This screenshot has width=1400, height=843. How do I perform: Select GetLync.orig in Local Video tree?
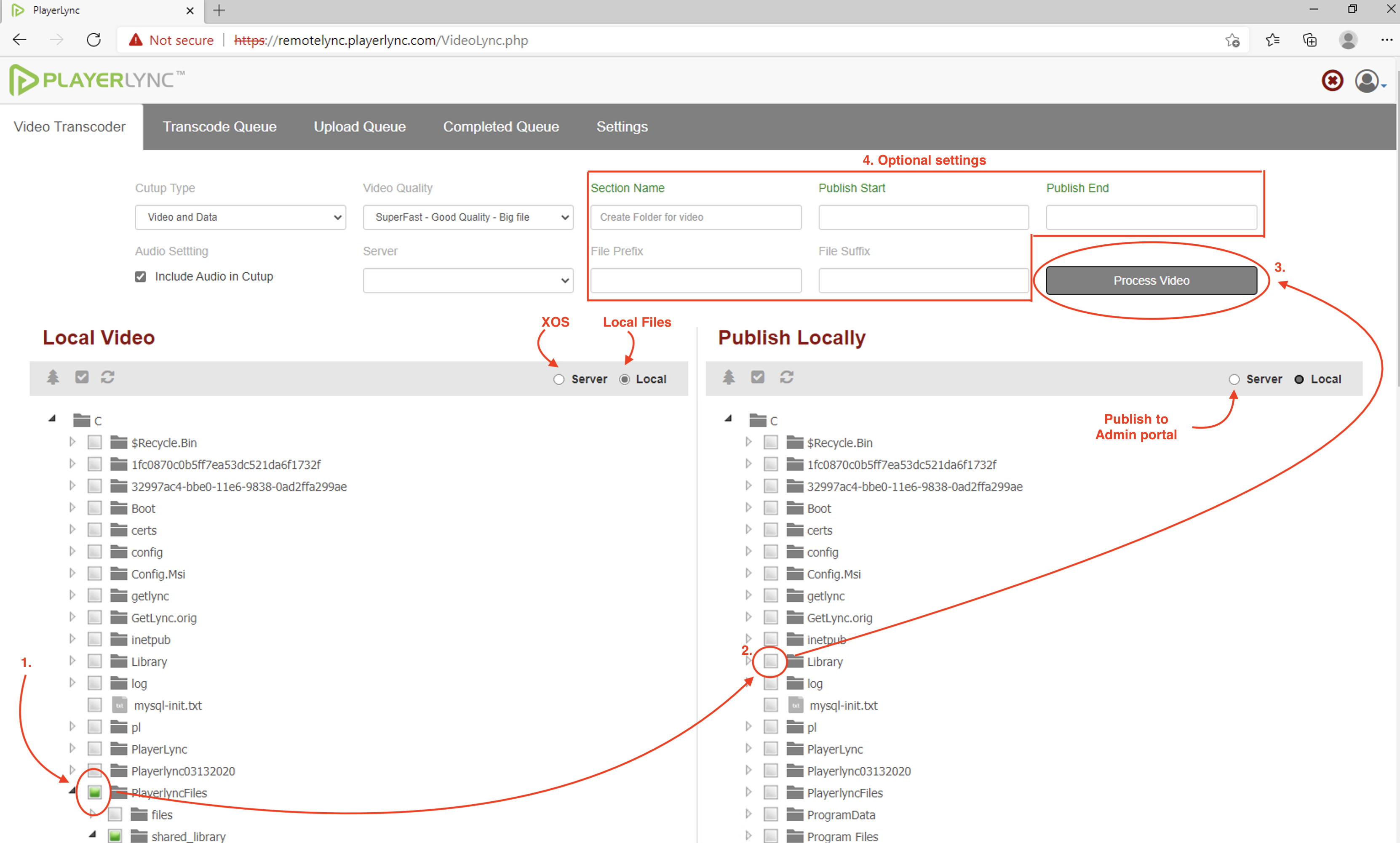click(164, 617)
